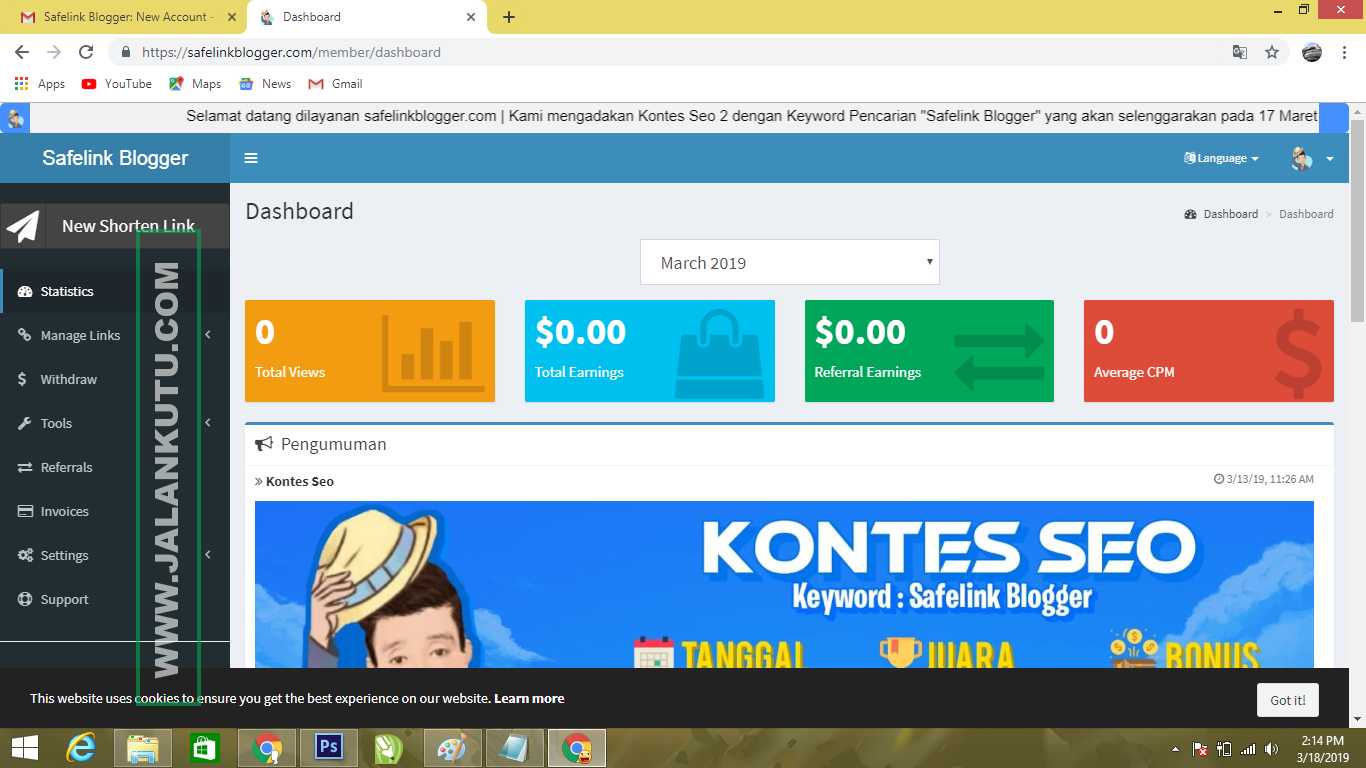Viewport: 1366px width, 768px height.
Task: Click the Referral Earnings card
Action: tap(929, 351)
